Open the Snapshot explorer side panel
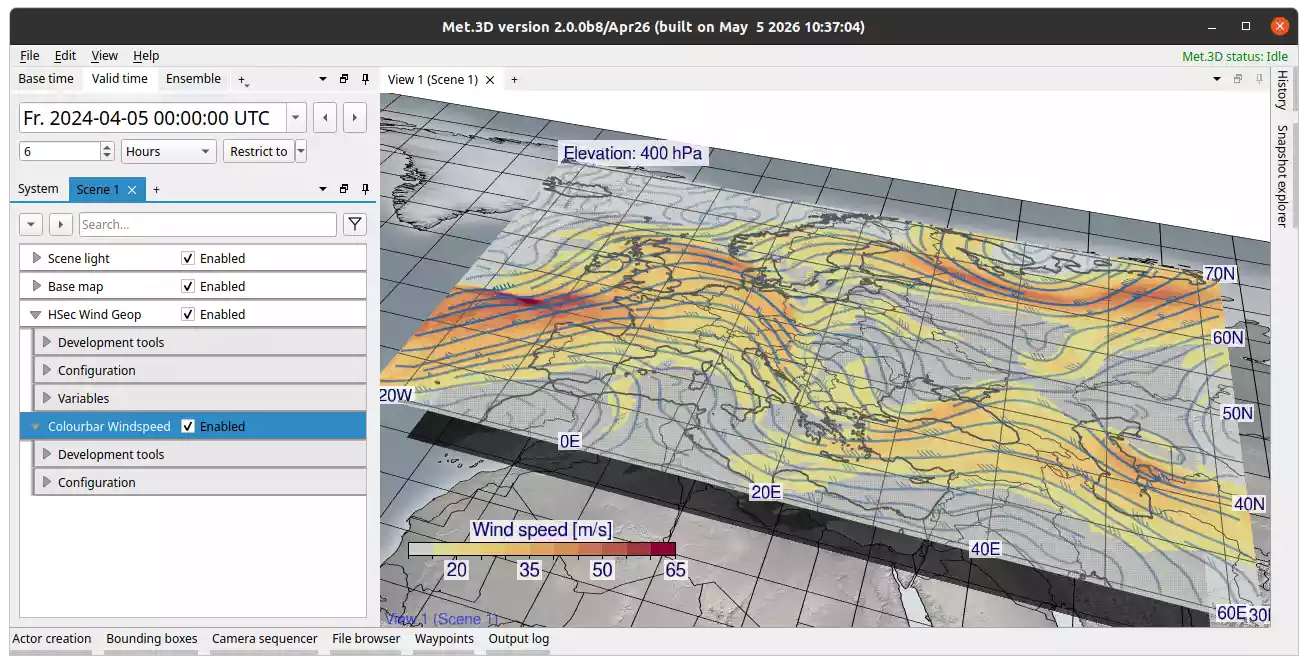The image size is (1308, 665). (x=1282, y=175)
